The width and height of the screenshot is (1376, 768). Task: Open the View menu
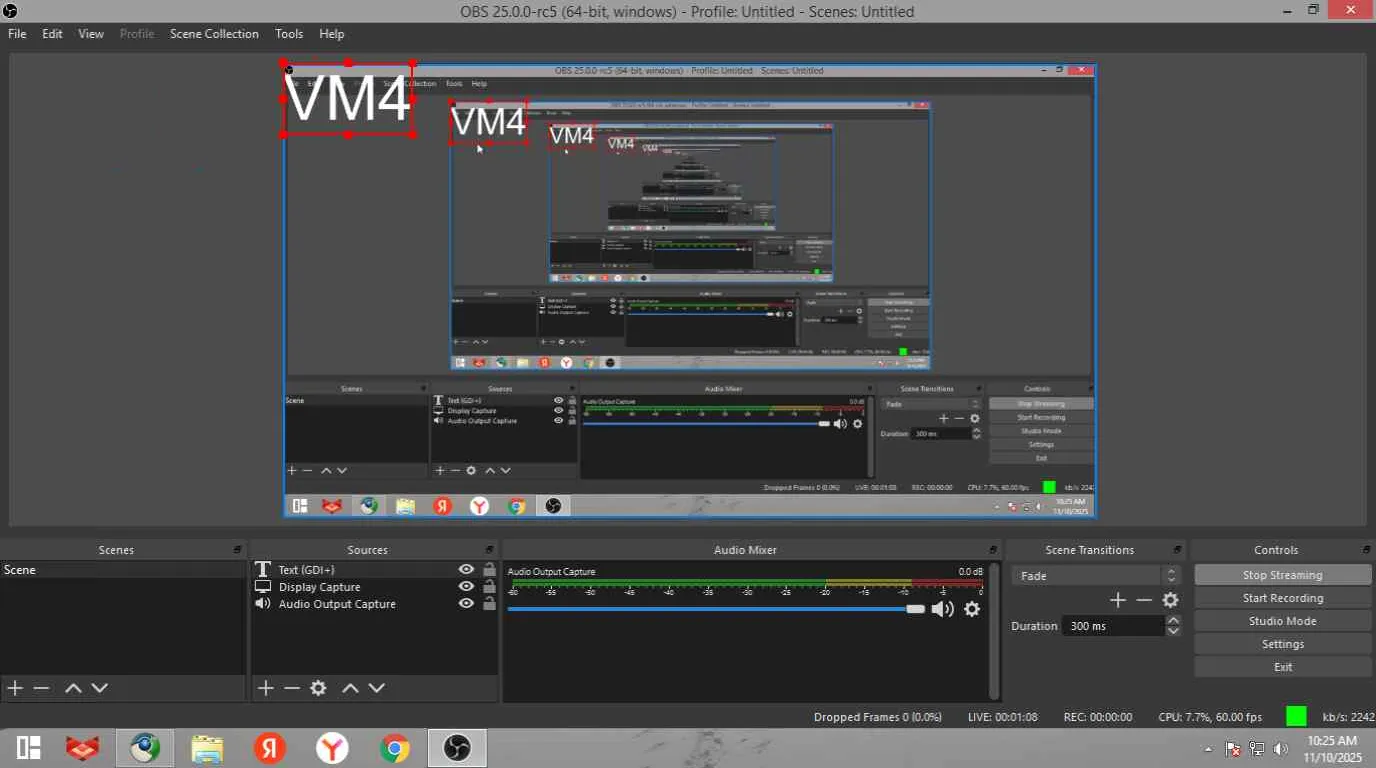pos(91,34)
